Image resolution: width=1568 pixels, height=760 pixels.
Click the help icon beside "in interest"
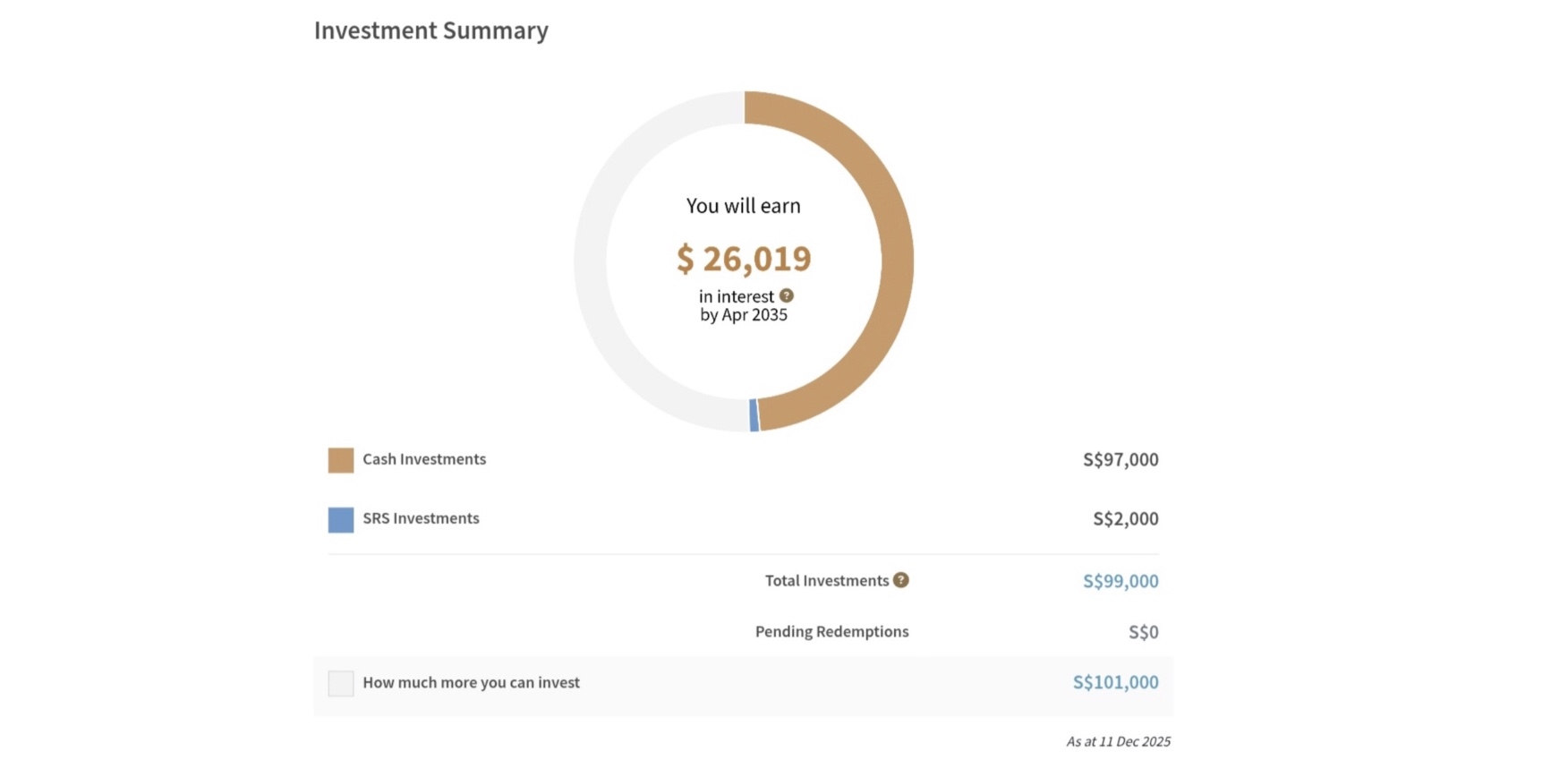786,295
